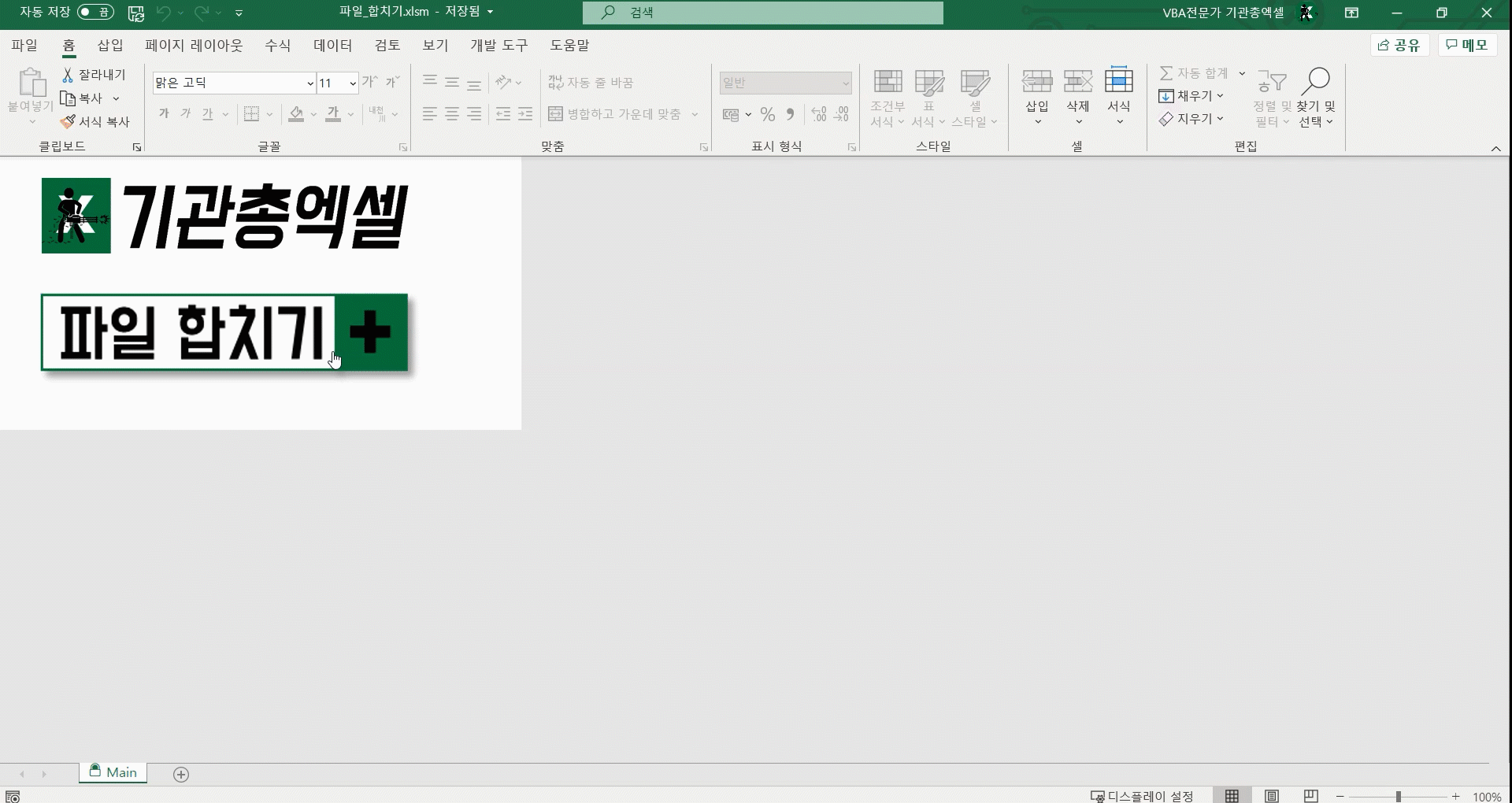Expand the font size dropdown
Screen dimensions: 1512x803
(x=353, y=83)
